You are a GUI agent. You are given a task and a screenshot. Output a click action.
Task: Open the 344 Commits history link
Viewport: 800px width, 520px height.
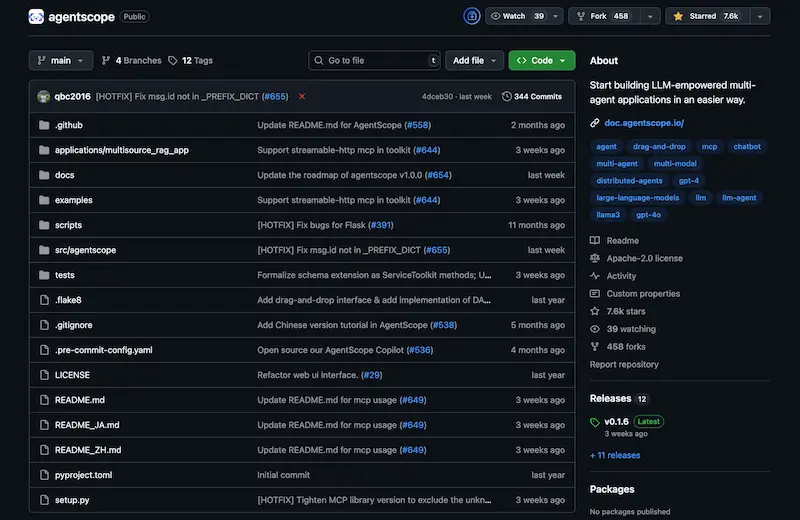(x=532, y=96)
